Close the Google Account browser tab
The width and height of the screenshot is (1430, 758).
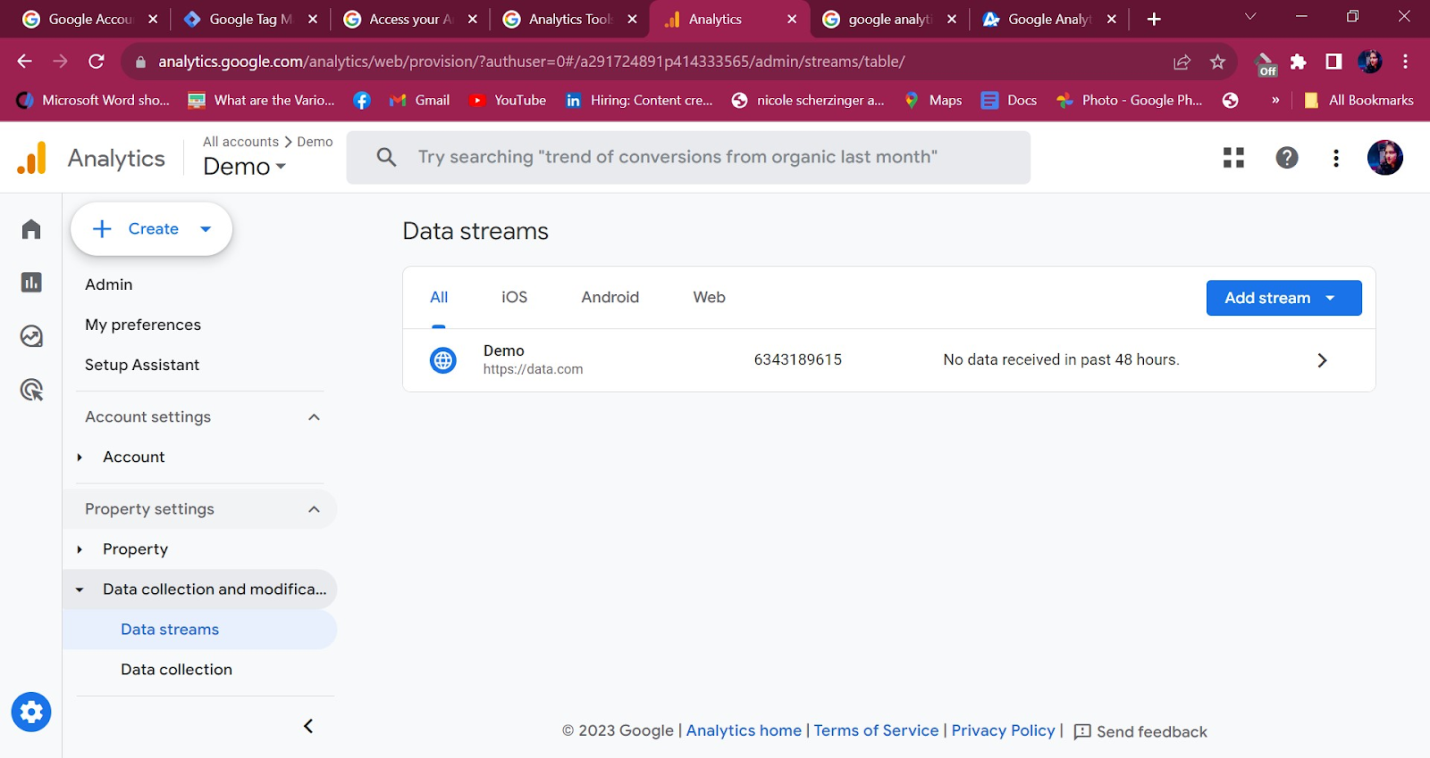pyautogui.click(x=152, y=19)
